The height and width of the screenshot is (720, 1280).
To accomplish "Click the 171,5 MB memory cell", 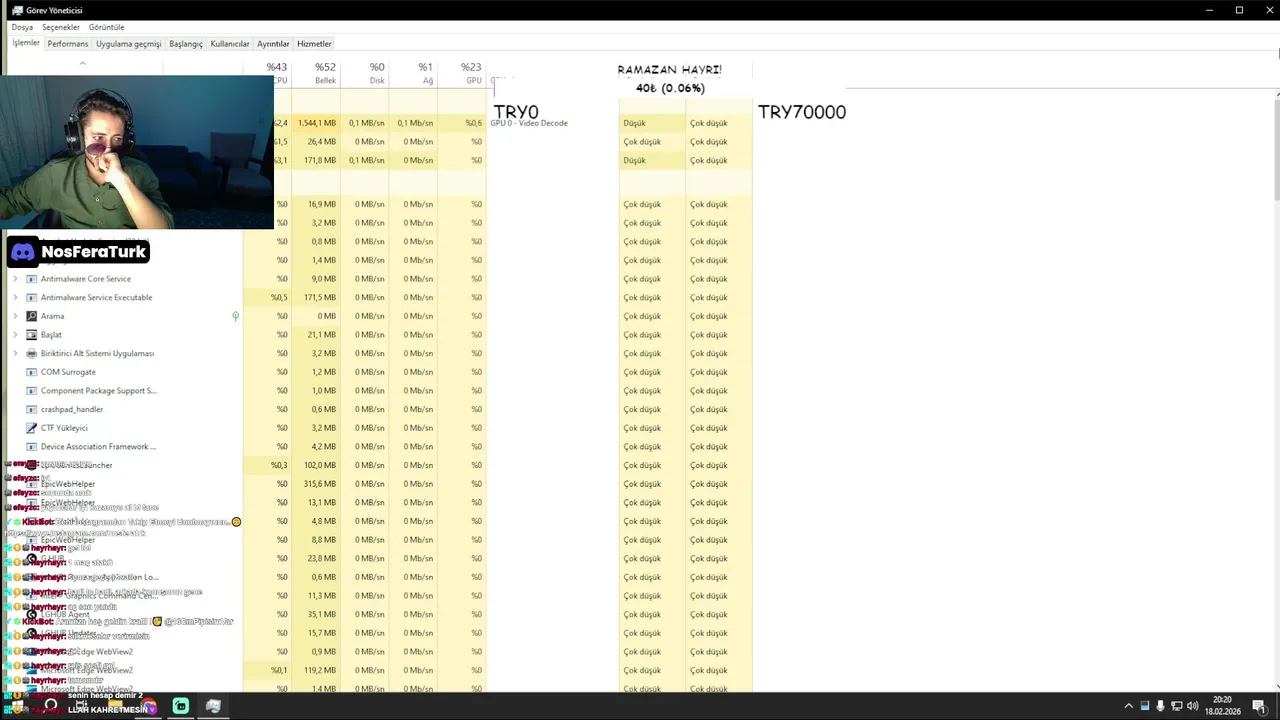I will coord(316,298).
